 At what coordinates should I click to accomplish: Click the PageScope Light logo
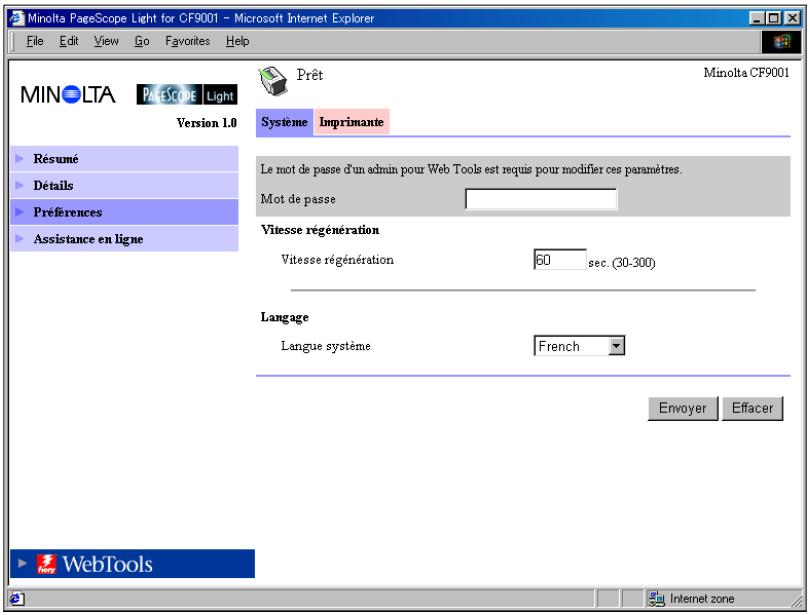click(x=187, y=95)
